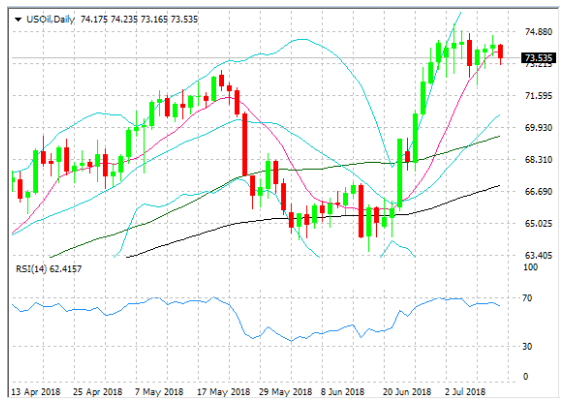Click the current price tag 73.535
The height and width of the screenshot is (411, 569).
point(539,58)
